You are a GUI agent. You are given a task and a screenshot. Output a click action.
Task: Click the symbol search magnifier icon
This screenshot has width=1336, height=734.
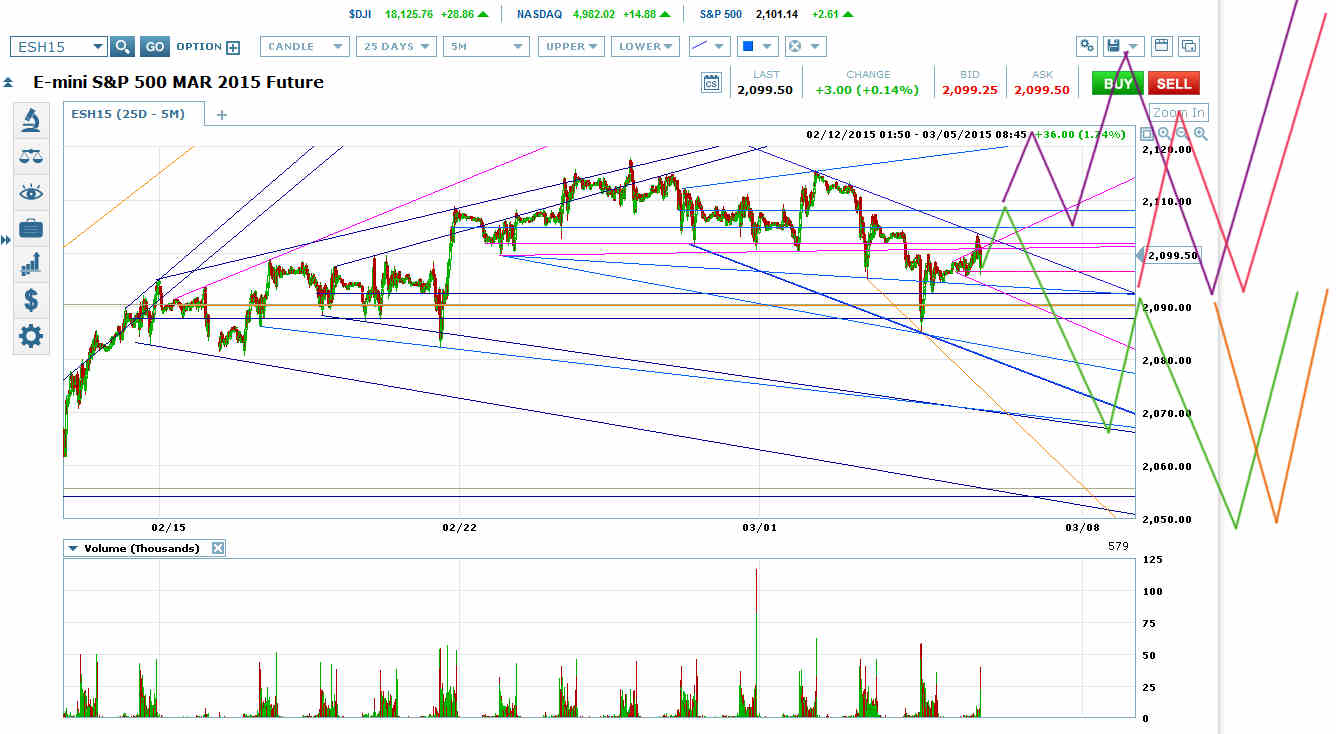tap(122, 46)
